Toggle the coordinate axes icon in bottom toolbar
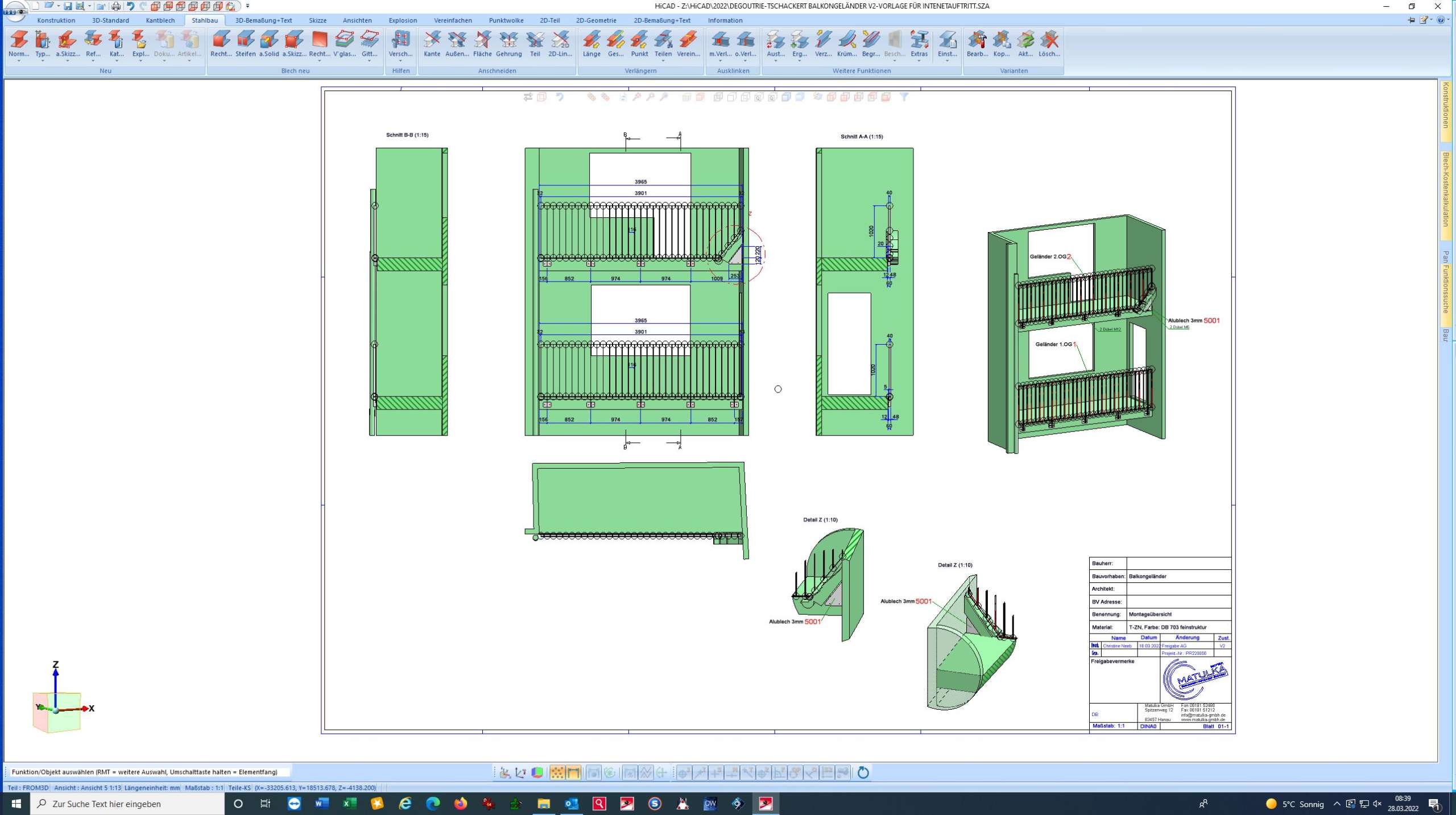Screen dimensions: 1456x815 [520, 772]
